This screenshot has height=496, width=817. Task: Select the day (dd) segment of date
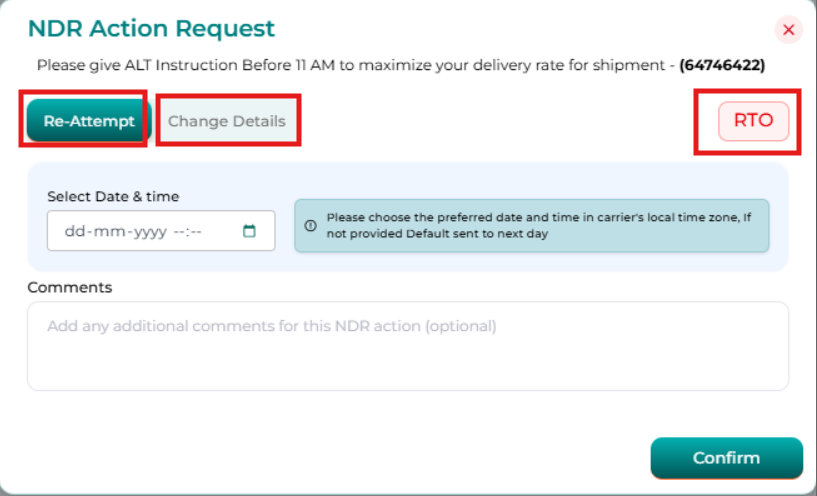click(73, 231)
